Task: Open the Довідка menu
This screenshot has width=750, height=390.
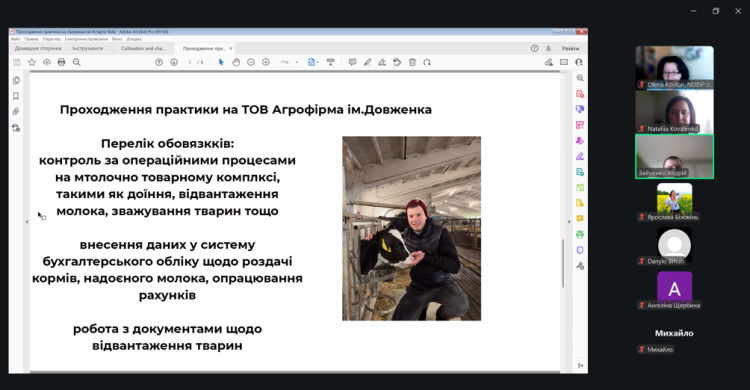Action: [134, 39]
